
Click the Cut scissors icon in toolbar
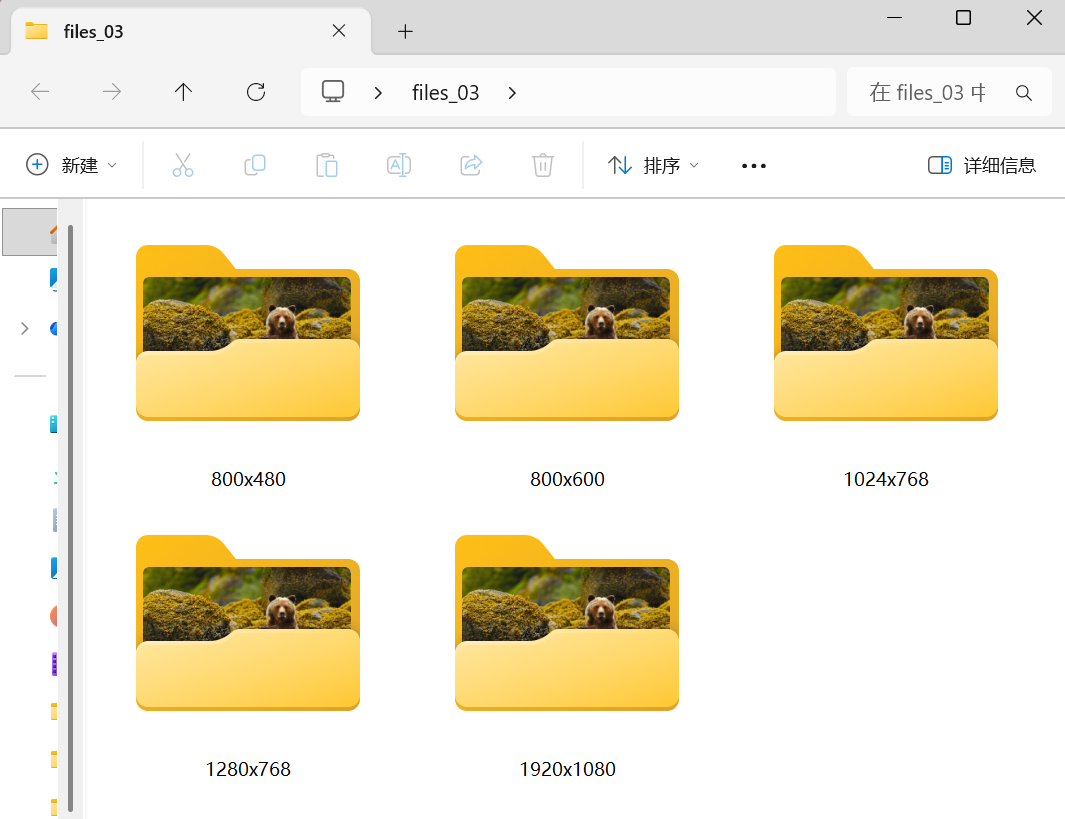pyautogui.click(x=182, y=165)
